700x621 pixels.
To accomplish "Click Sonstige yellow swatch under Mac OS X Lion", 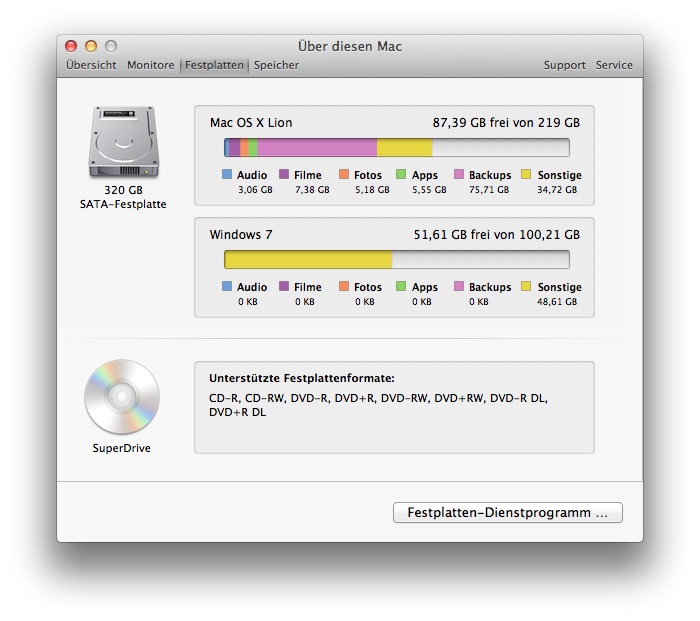I will pos(526,174).
